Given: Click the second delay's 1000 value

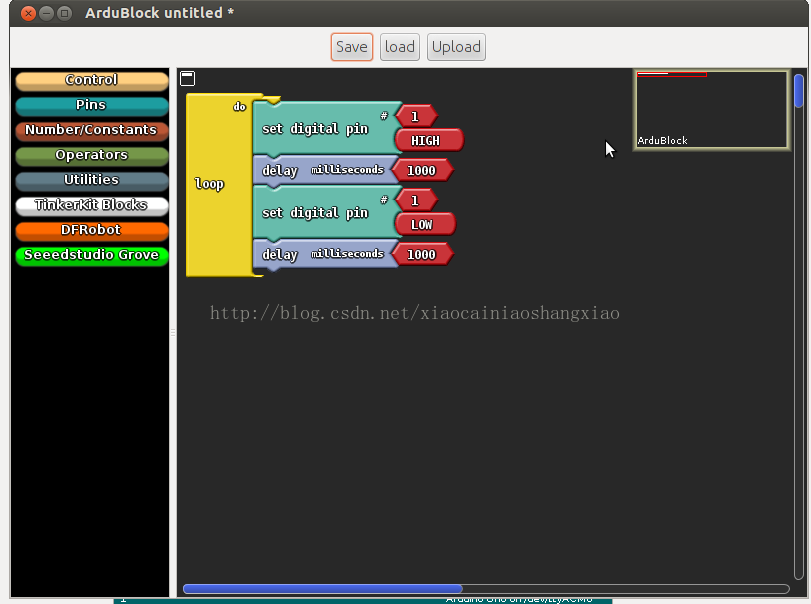Looking at the screenshot, I should coord(422,254).
